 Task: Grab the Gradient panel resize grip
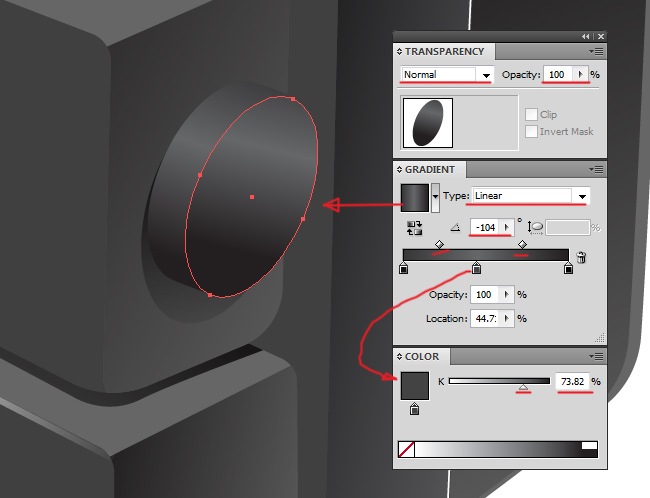click(x=600, y=338)
